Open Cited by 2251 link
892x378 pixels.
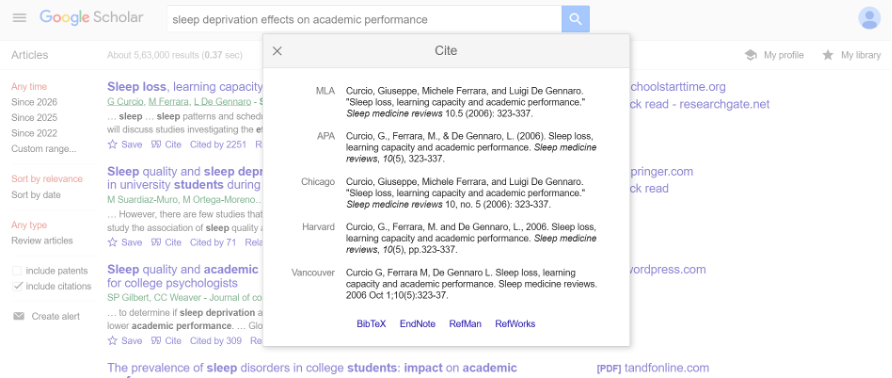tap(218, 145)
